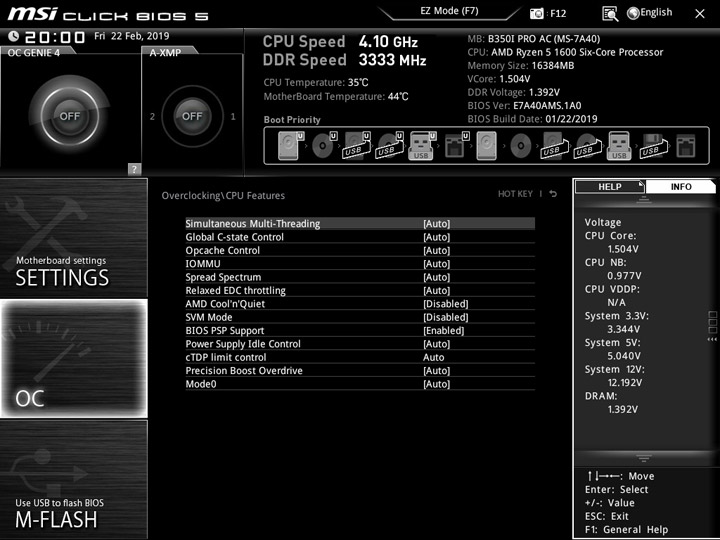Click the Global C-state Control label
The width and height of the screenshot is (720, 540).
(234, 237)
